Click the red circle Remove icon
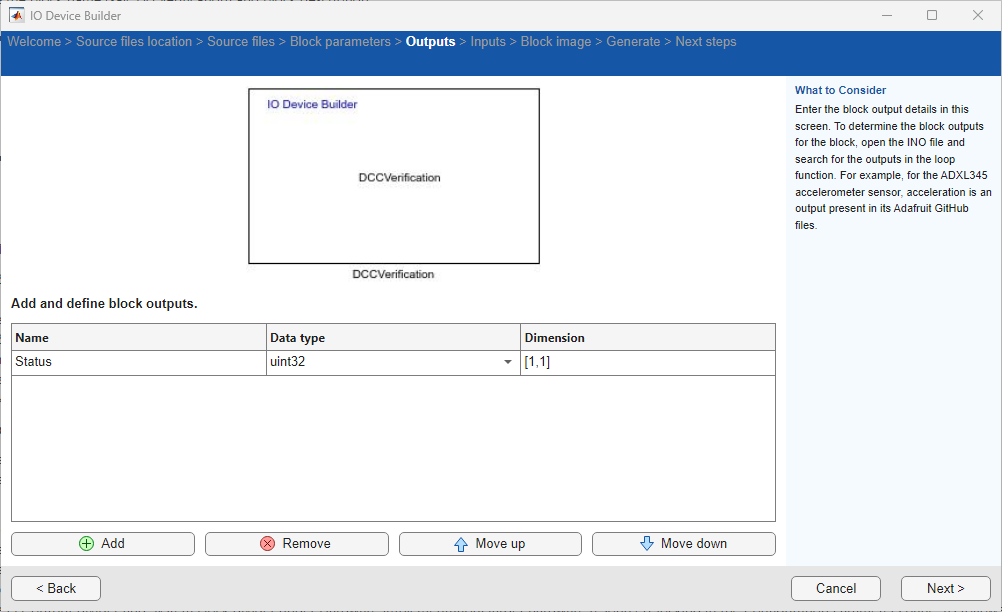 268,543
